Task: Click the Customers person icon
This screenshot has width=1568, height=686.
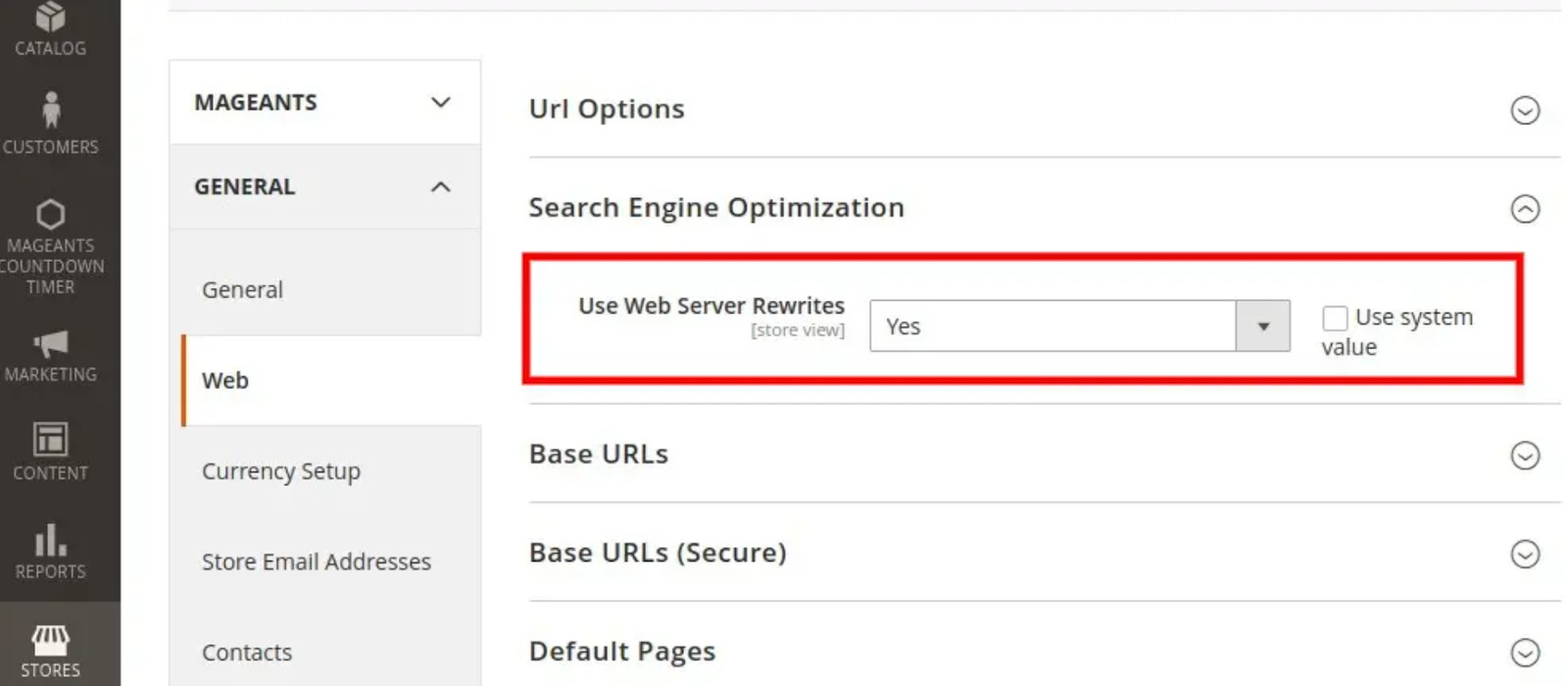Action: coord(51,110)
